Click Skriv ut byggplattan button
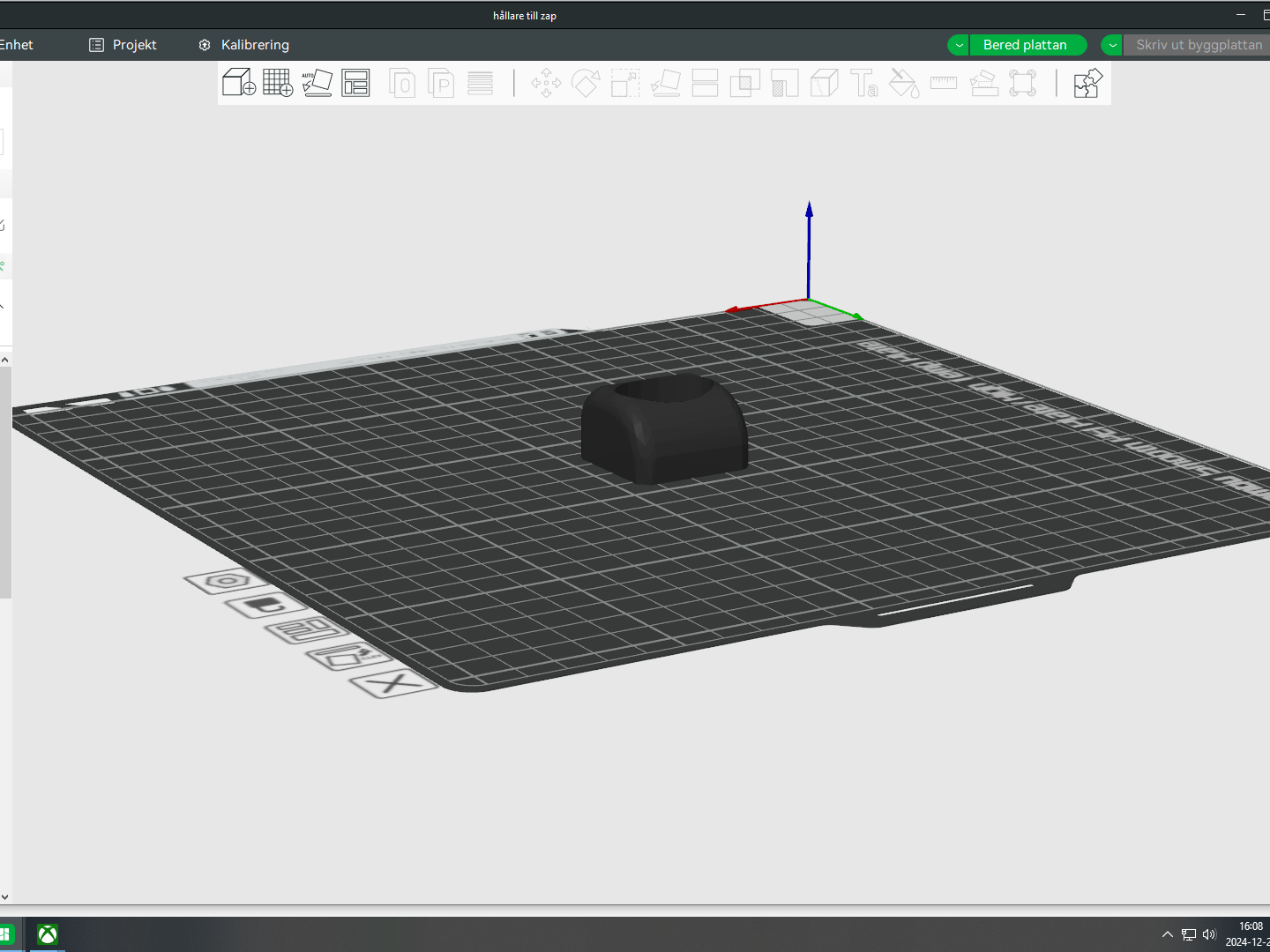This screenshot has width=1270, height=952. pos(1198,45)
